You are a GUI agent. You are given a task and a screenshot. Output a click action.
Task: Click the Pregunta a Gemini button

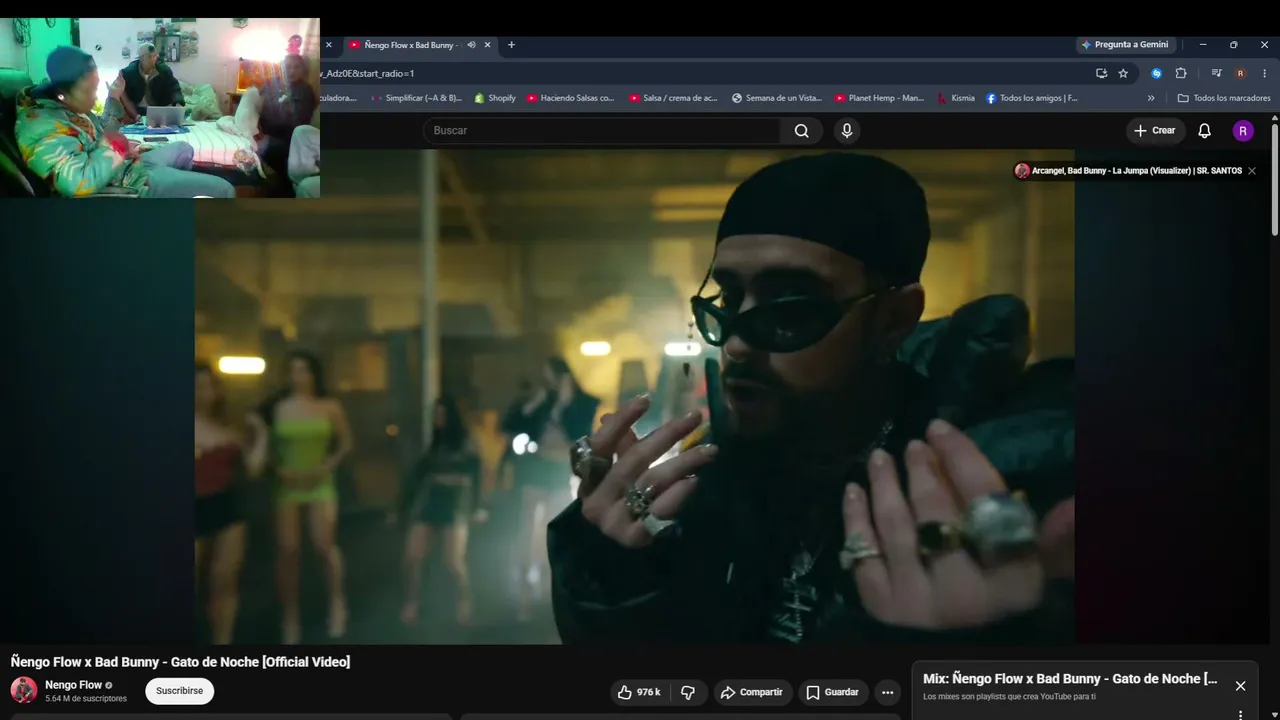1125,45
